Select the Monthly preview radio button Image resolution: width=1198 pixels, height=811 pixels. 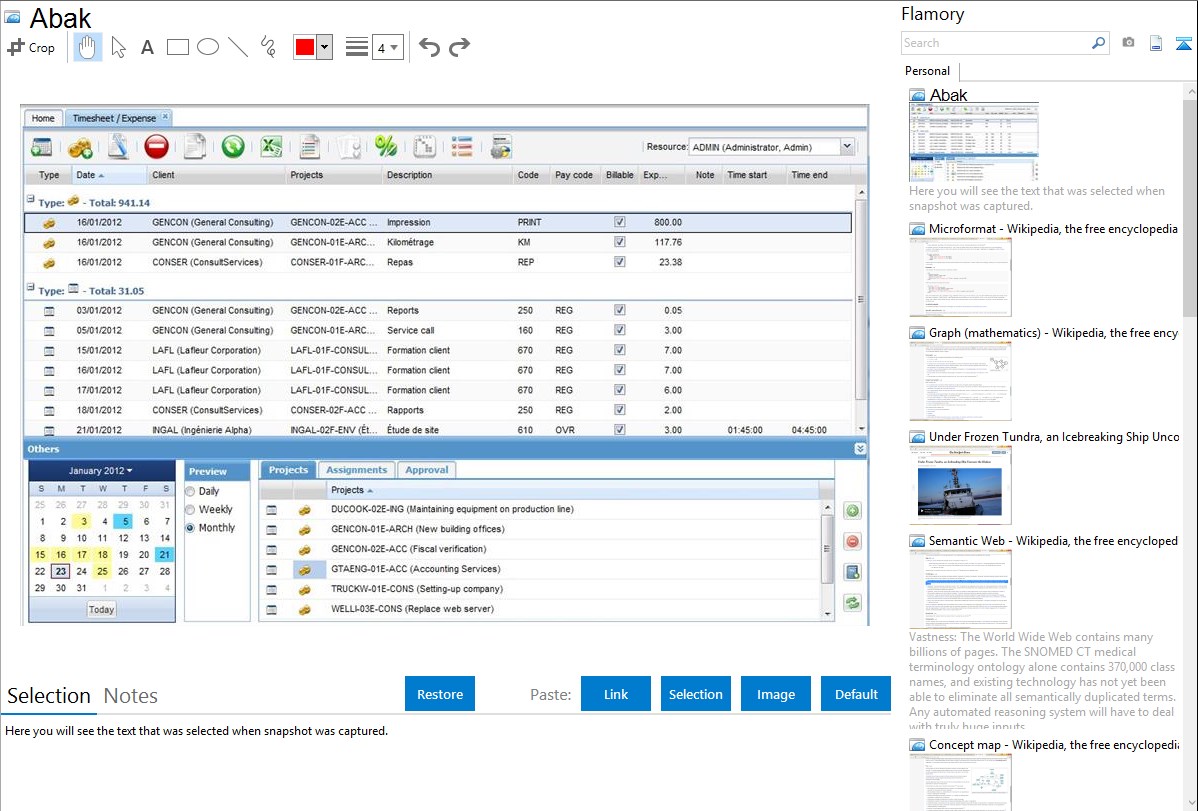click(x=190, y=528)
